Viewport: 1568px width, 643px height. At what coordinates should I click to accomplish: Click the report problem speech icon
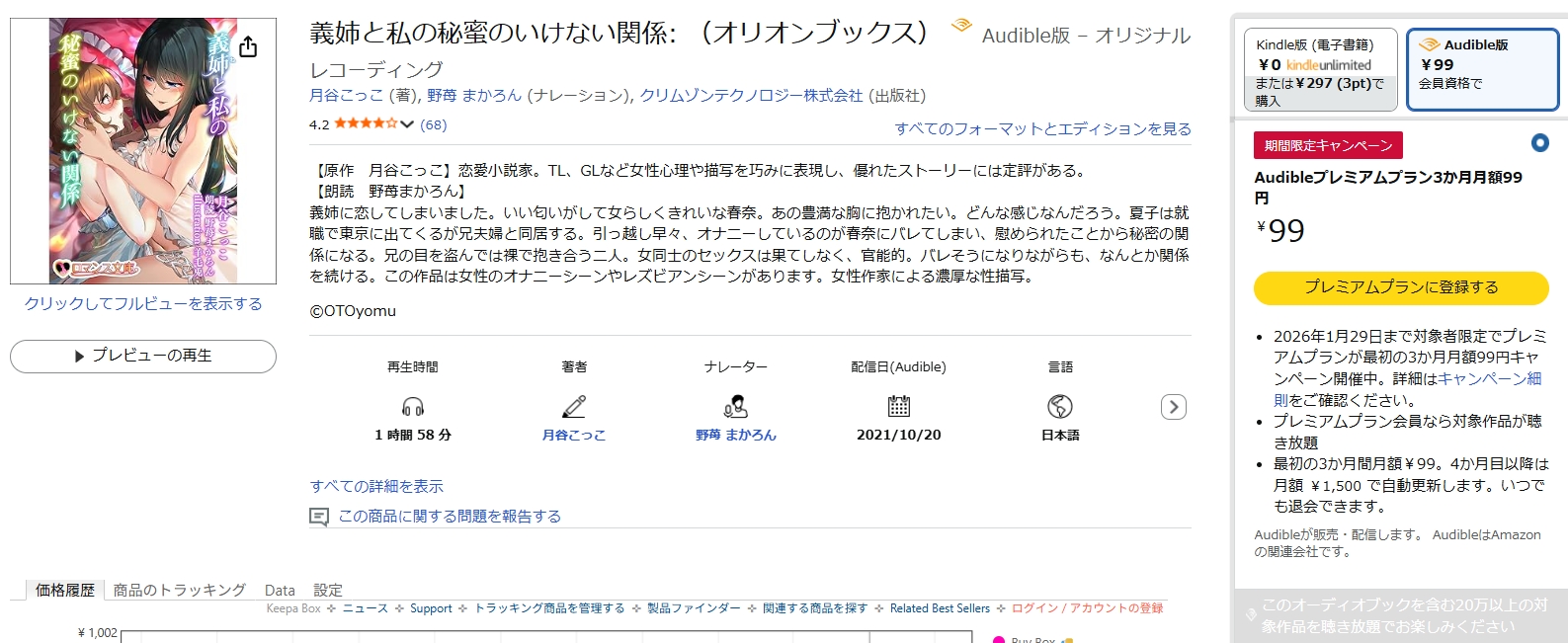(319, 517)
